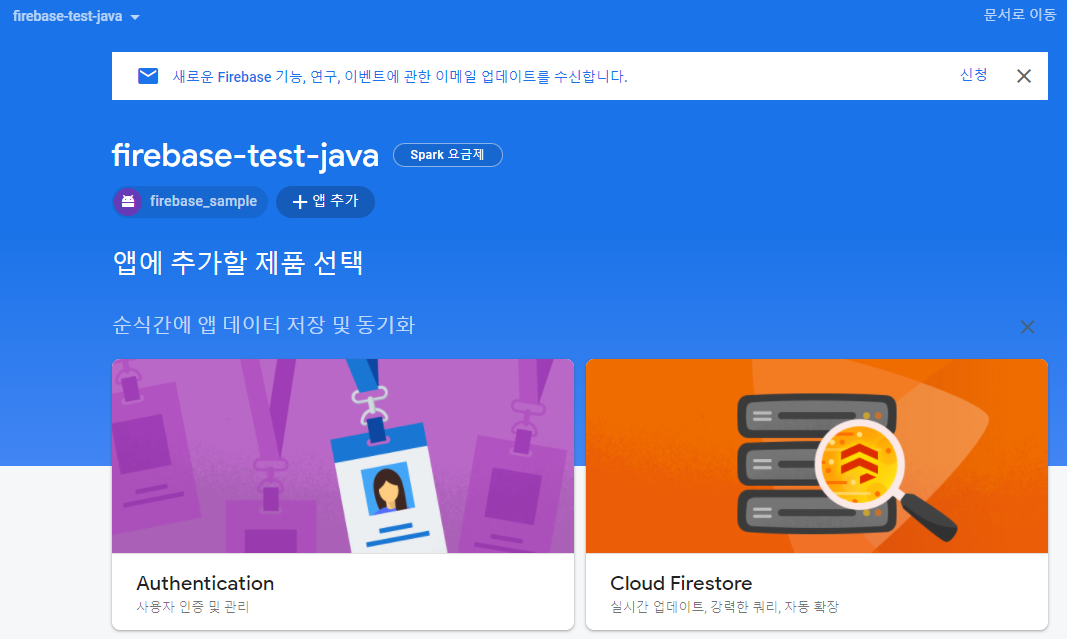Image resolution: width=1067 pixels, height=639 pixels.
Task: Click the 실시간 업데이트, 강력한 쿼리 description
Action: (724, 606)
